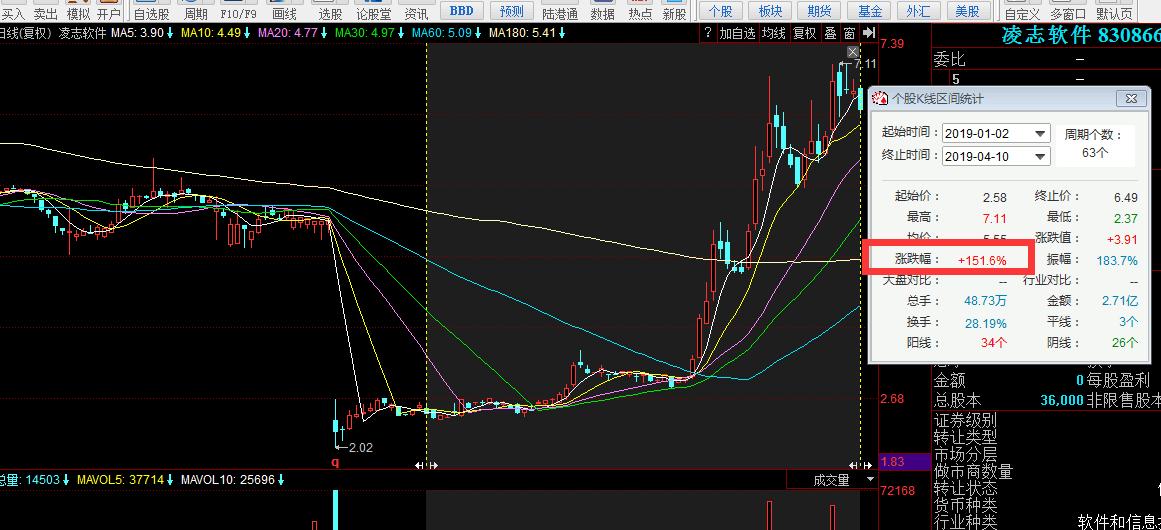Switch to the 个股 tab
This screenshot has width=1161, height=530.
pos(720,10)
